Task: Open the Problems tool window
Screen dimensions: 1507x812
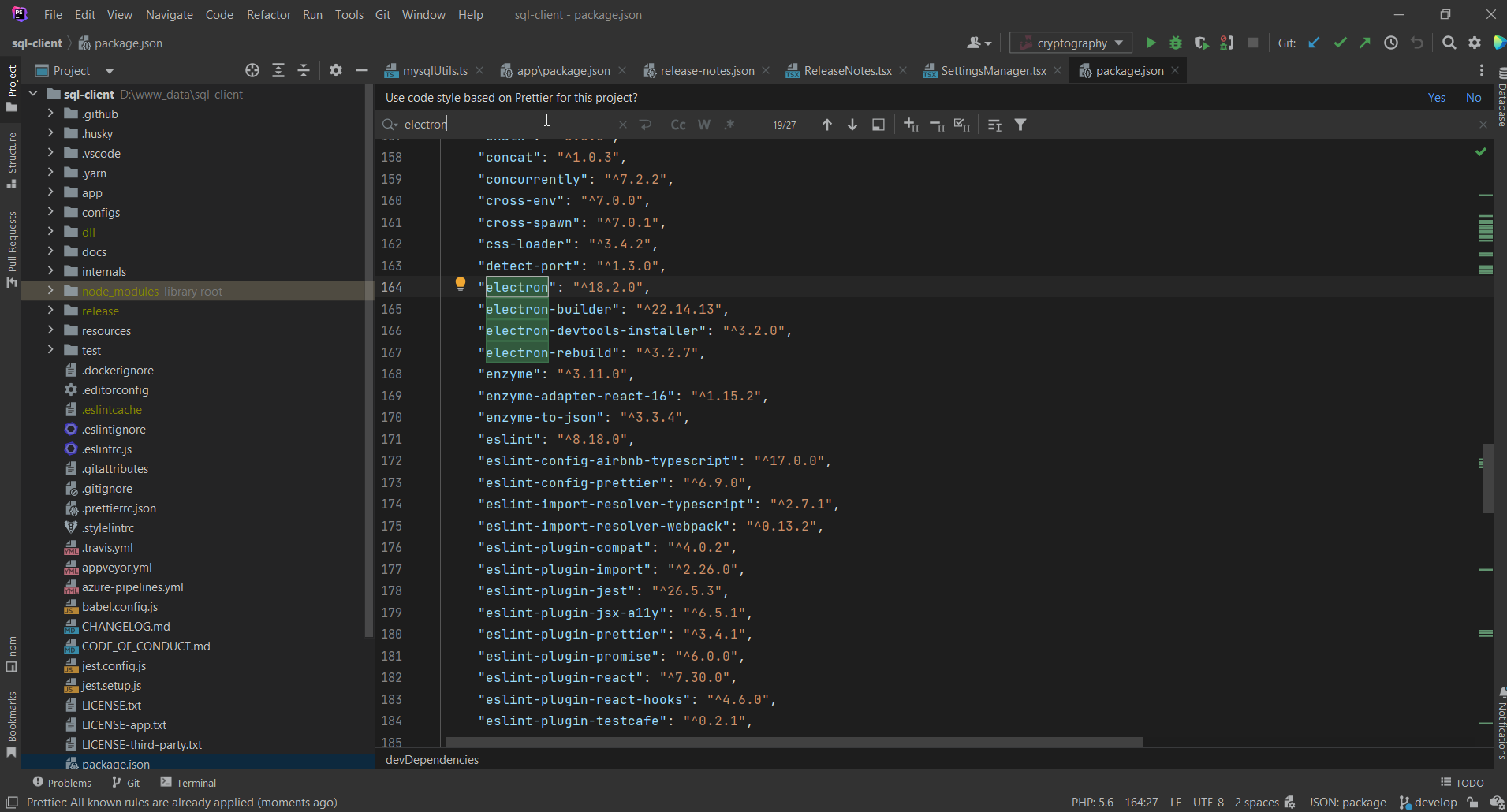Action: [x=62, y=783]
